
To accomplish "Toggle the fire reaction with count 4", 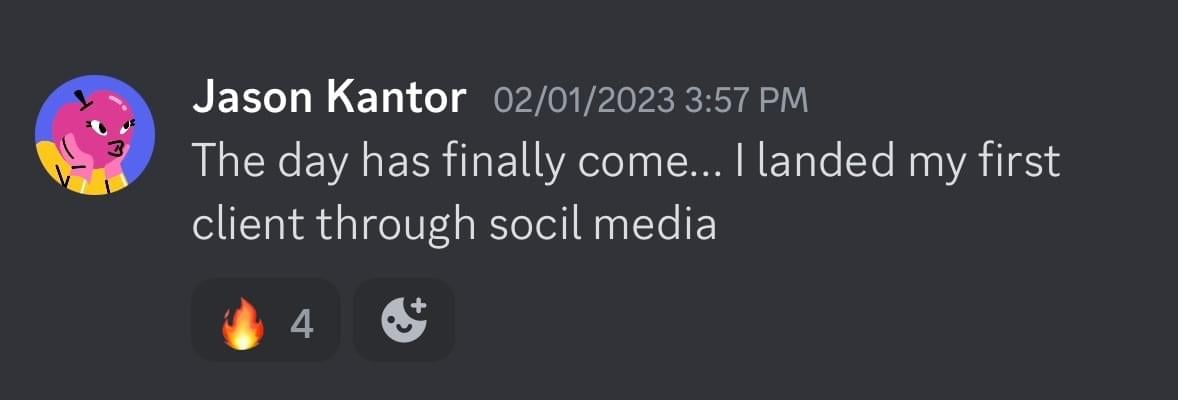I will (266, 320).
